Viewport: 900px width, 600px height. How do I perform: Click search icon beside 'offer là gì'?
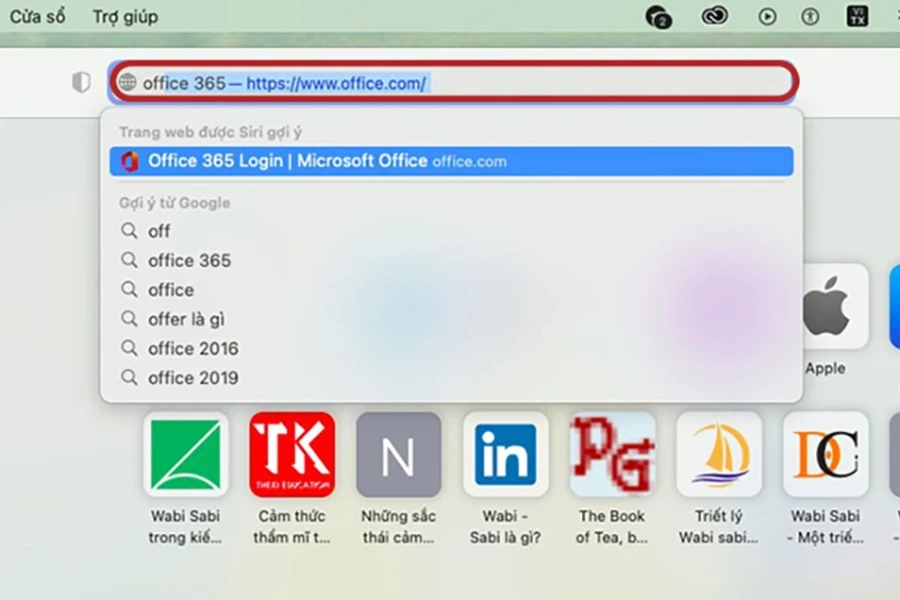coord(129,319)
